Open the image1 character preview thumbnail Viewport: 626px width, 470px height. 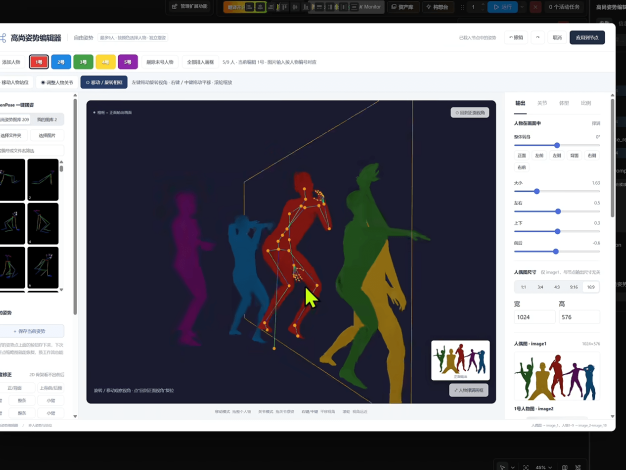[x=557, y=377]
